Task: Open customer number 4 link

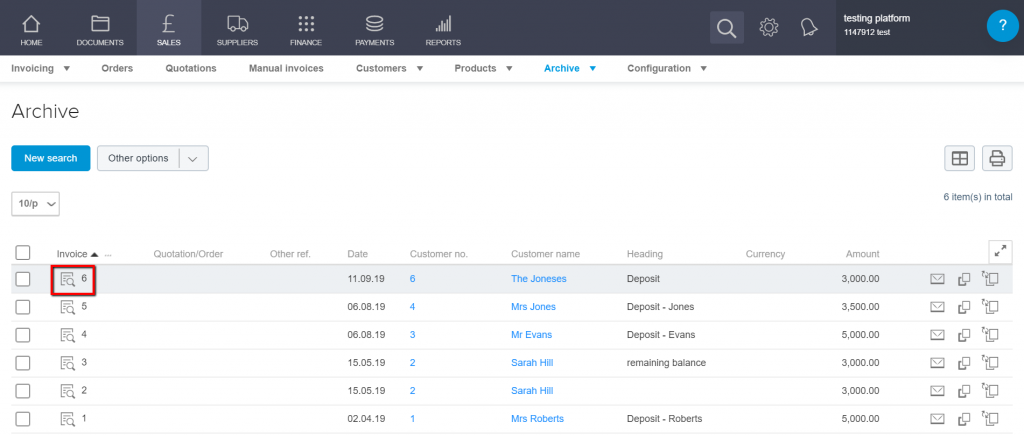Action: coord(413,307)
